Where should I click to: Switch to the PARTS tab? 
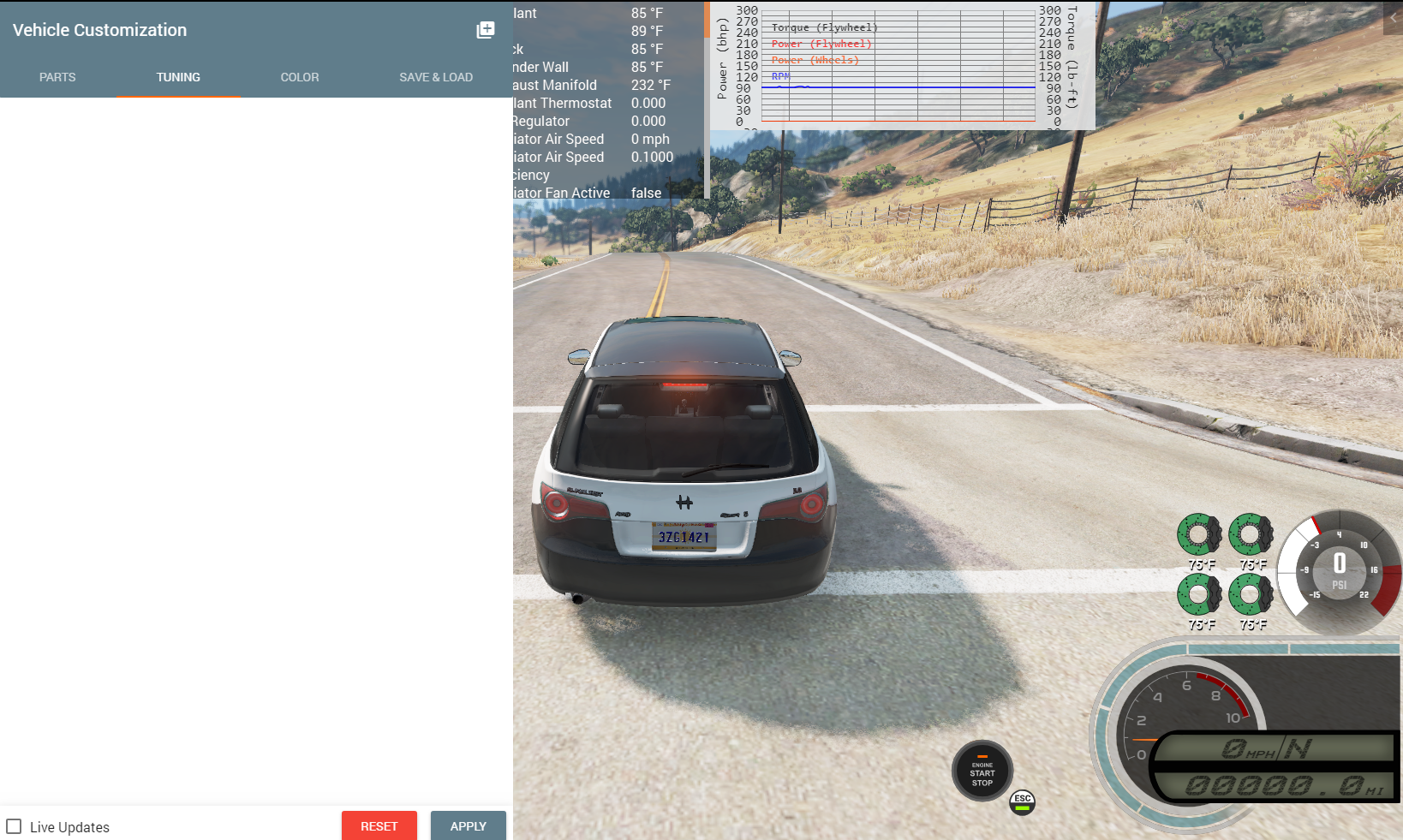pos(57,77)
